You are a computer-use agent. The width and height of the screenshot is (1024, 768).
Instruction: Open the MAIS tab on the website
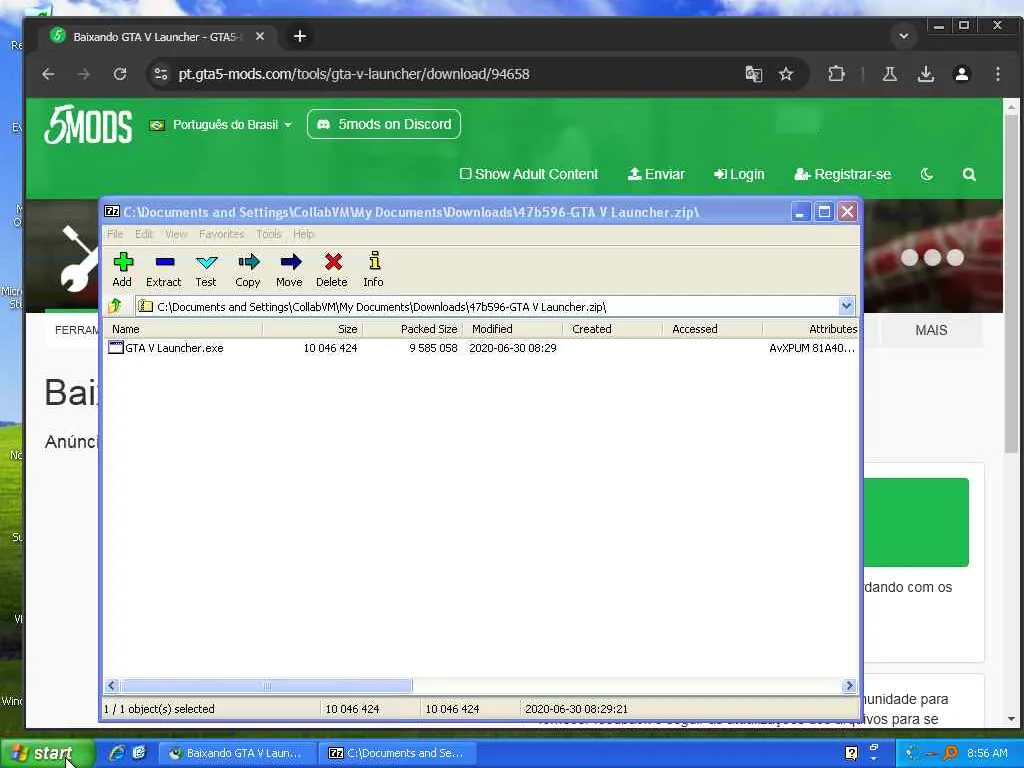(931, 330)
